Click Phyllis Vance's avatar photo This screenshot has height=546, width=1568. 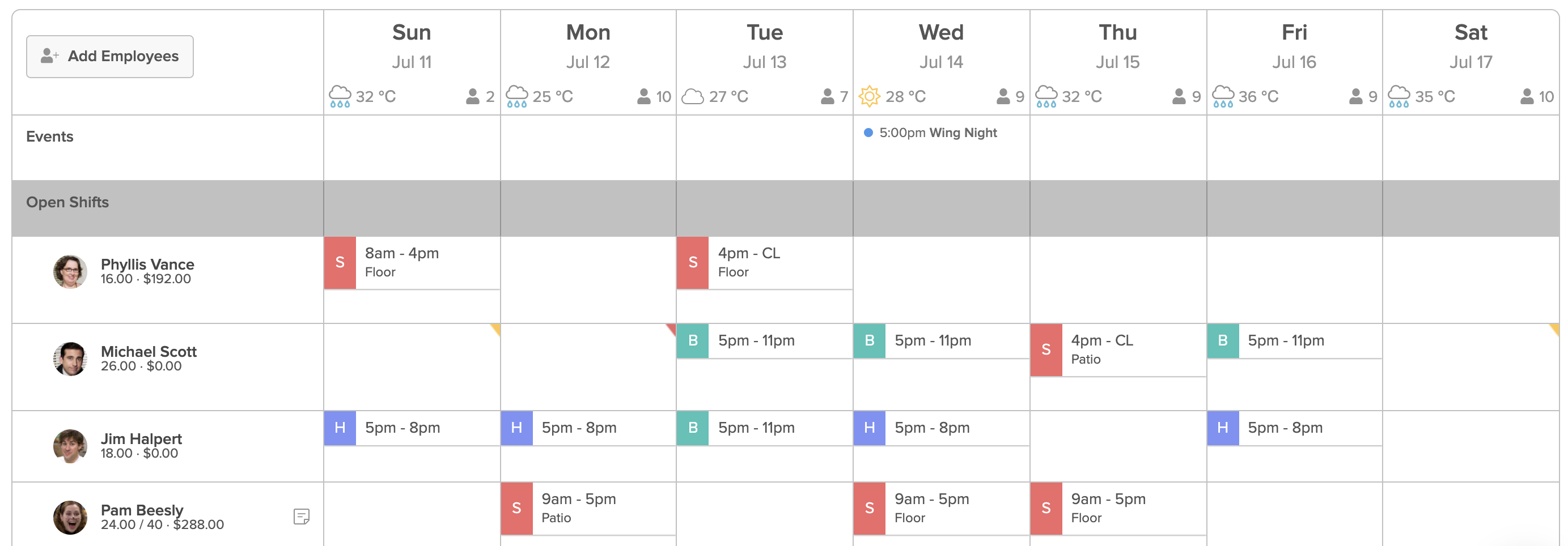click(70, 272)
